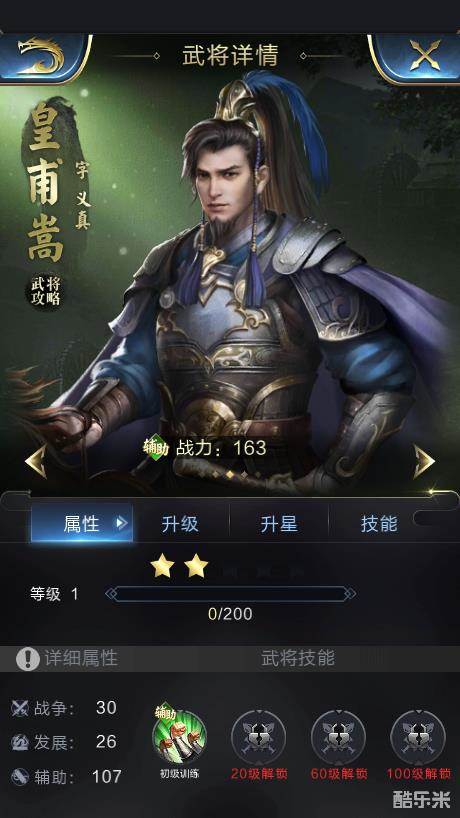This screenshot has width=460, height=818.
Task: Open the 武将攻略 guide badge
Action: 45,291
